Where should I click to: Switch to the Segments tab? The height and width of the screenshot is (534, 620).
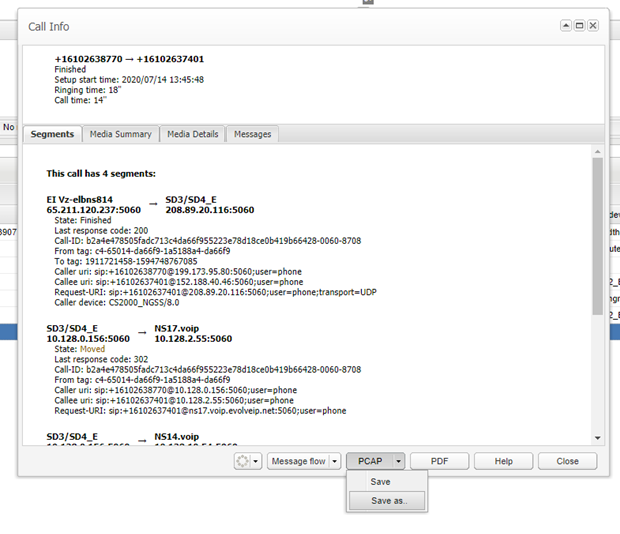tap(53, 134)
